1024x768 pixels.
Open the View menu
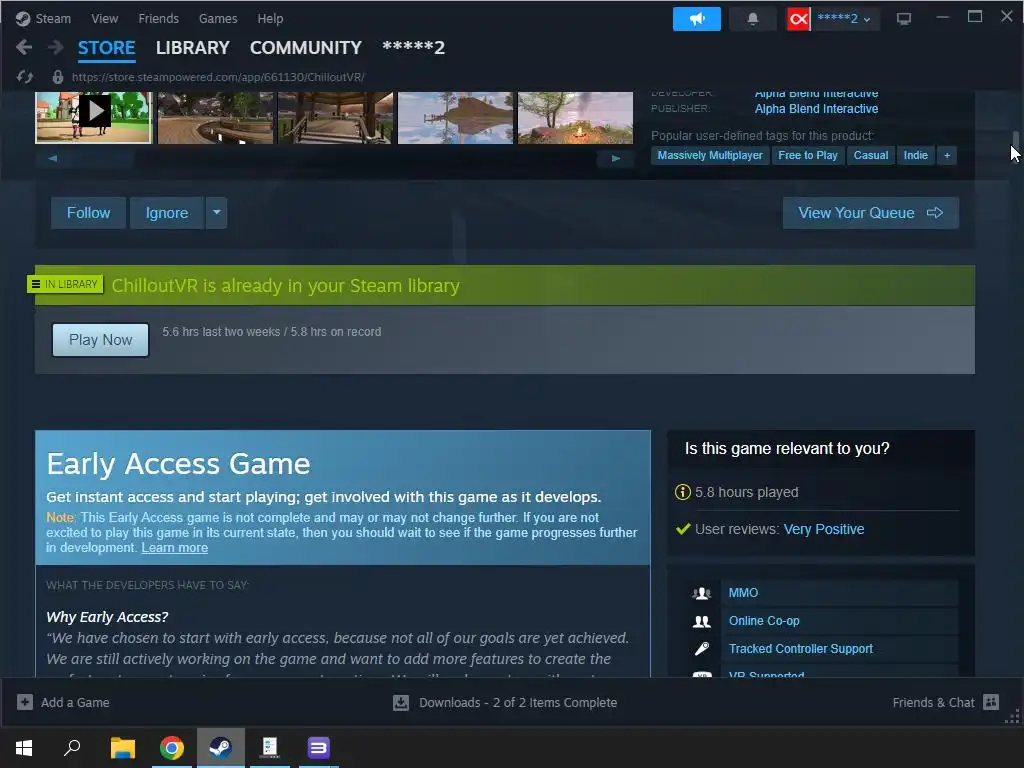coord(104,19)
